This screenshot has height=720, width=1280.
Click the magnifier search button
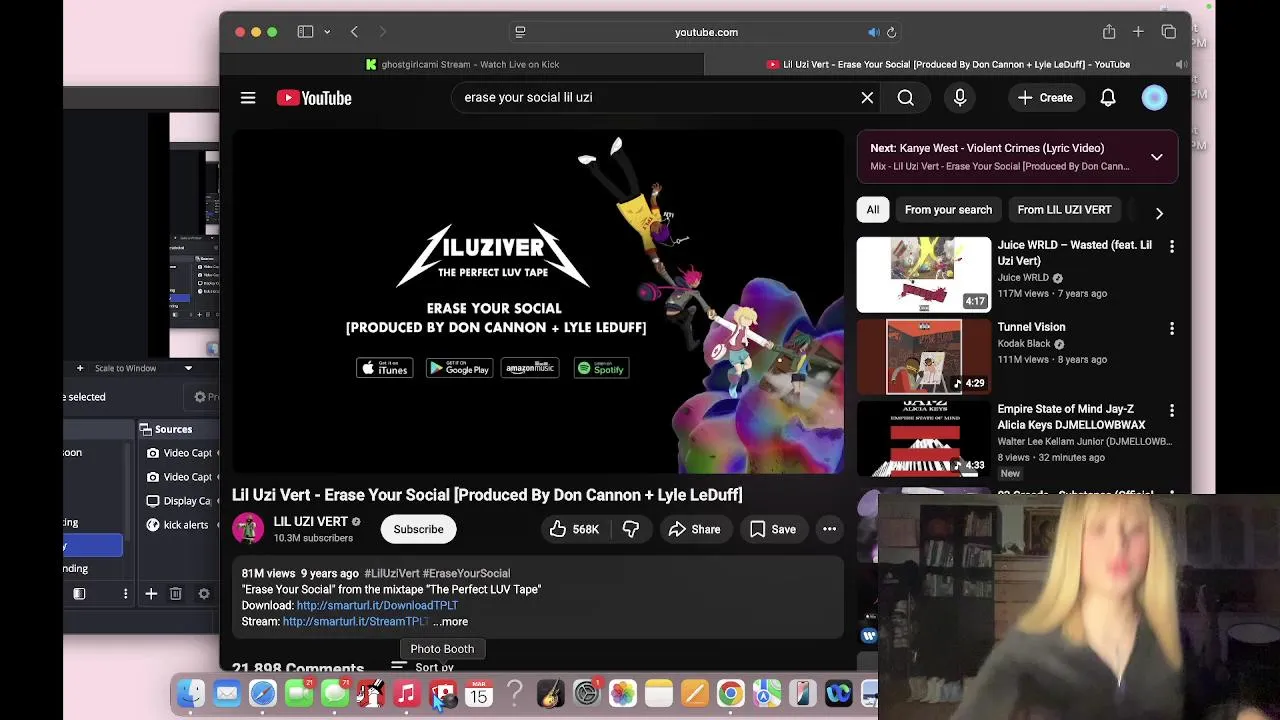pyautogui.click(x=905, y=98)
